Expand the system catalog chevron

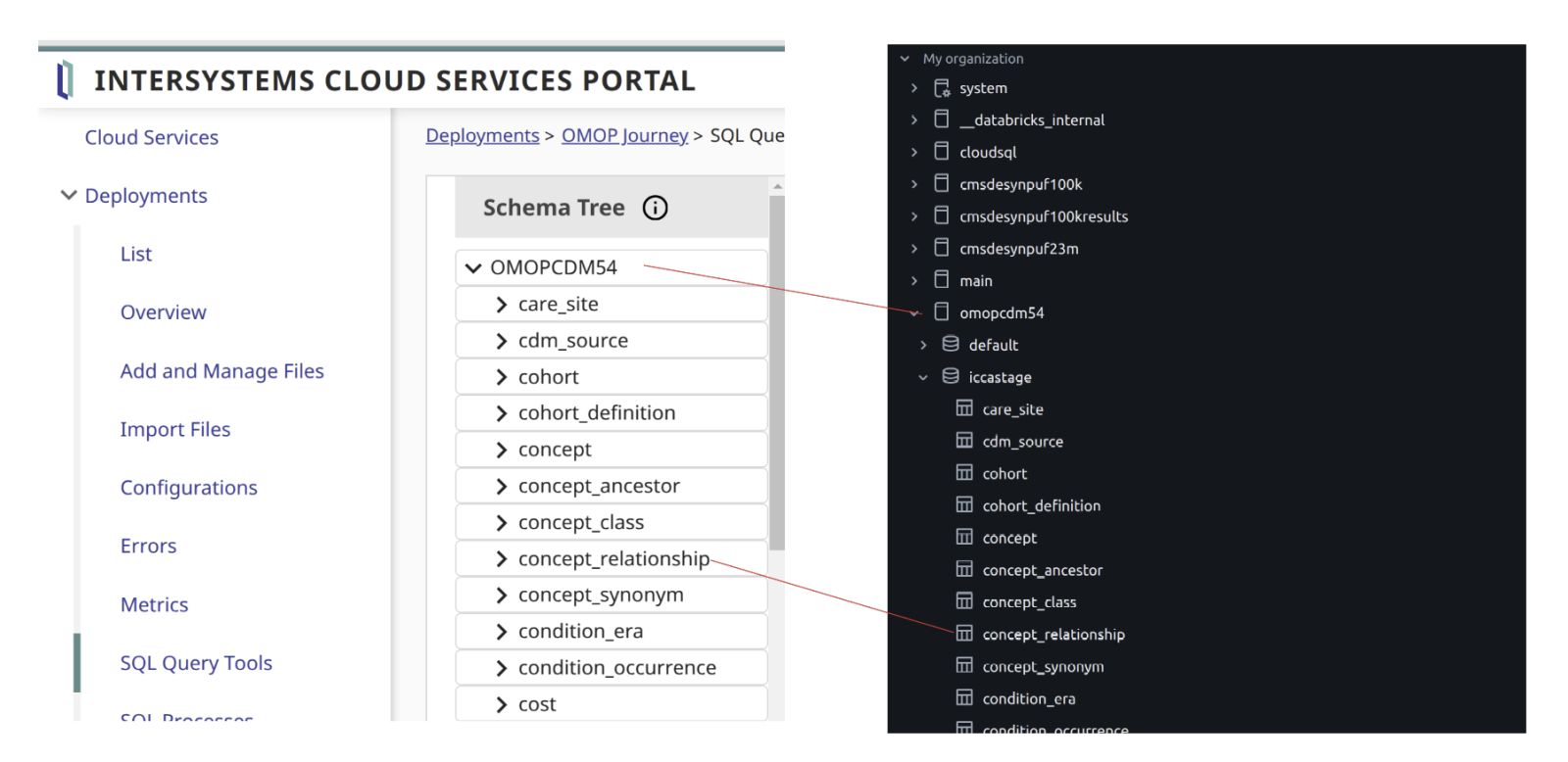coord(914,88)
